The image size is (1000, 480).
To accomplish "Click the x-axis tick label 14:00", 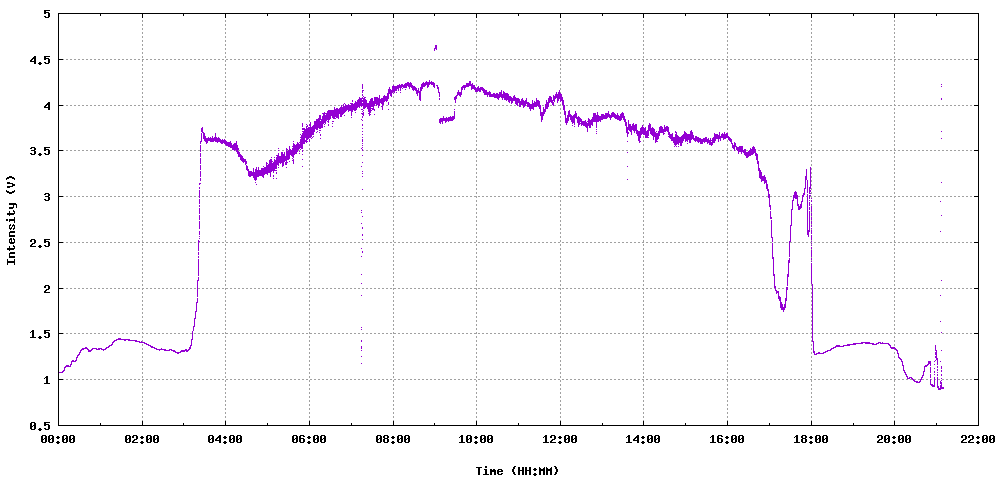I will (643, 439).
